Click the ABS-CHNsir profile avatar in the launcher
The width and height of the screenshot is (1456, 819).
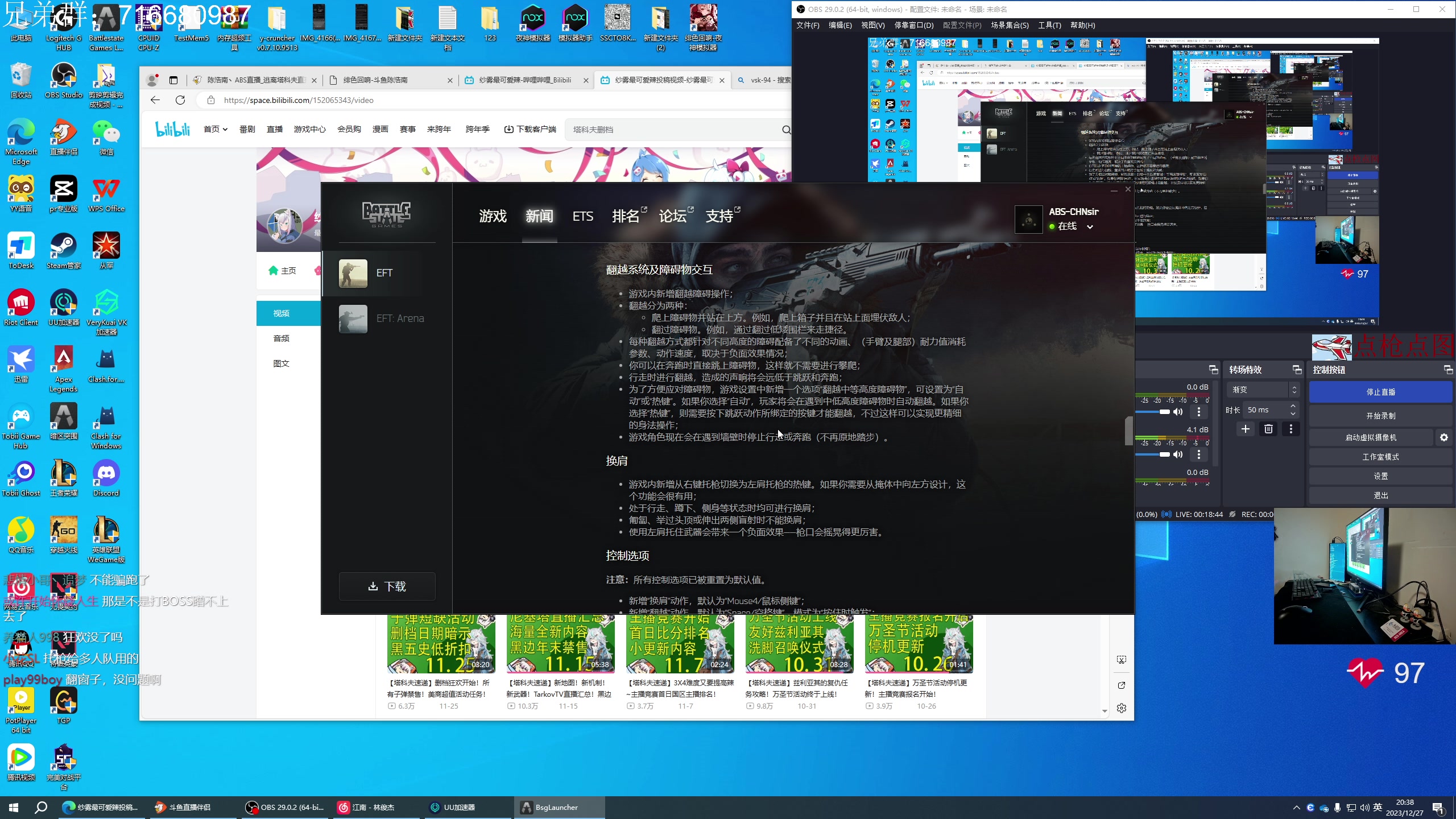[x=1028, y=219]
